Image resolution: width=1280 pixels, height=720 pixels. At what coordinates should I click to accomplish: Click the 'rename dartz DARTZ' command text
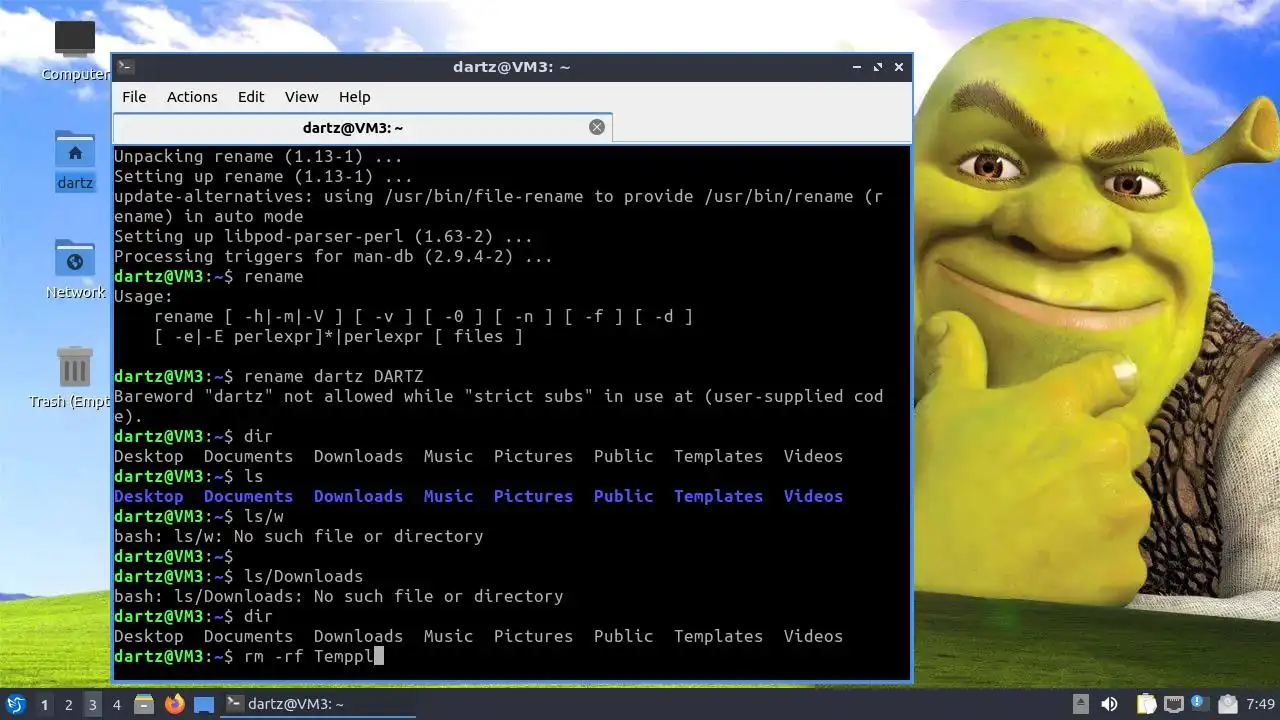[333, 376]
